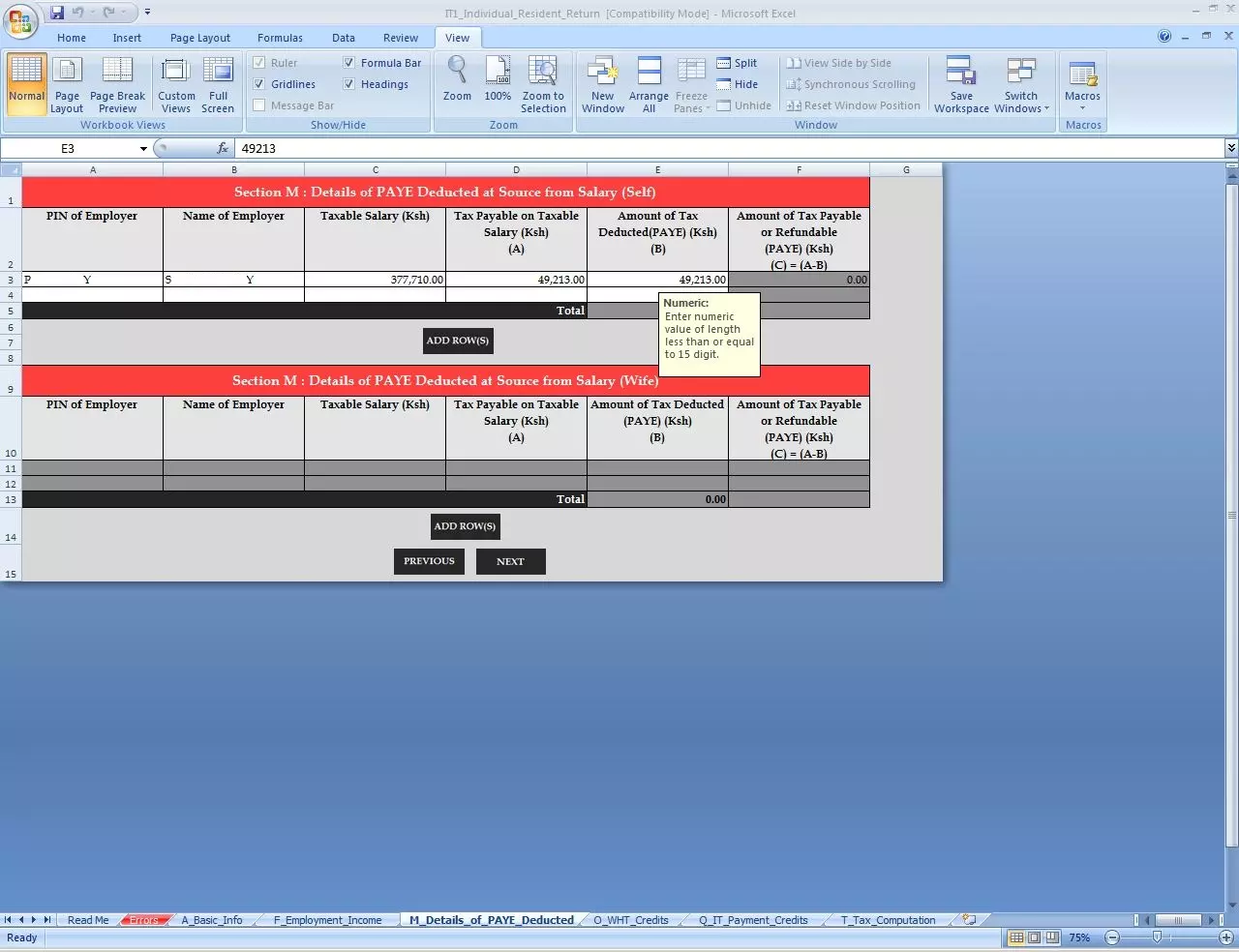Image resolution: width=1239 pixels, height=952 pixels.
Task: Split the worksheet window
Action: point(737,63)
